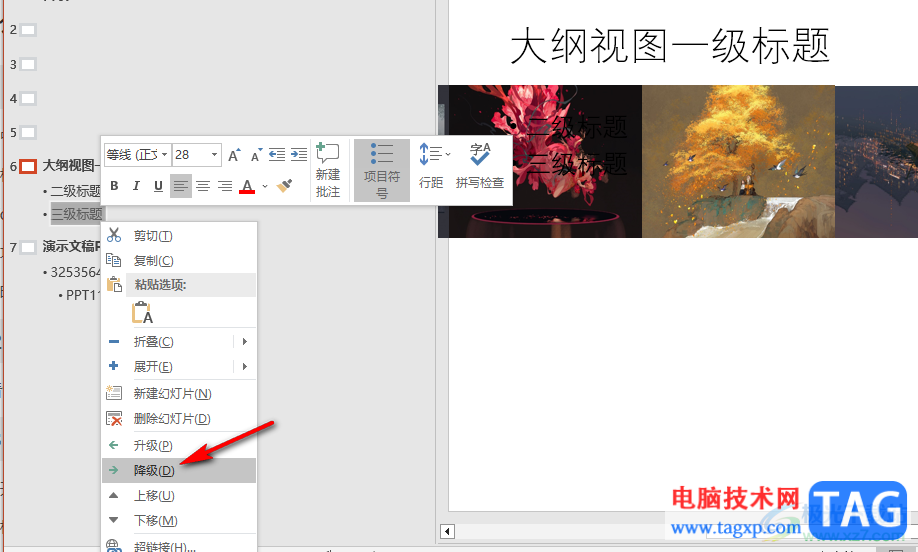
Task: Select slide 2 icon in outline
Action: 28,30
